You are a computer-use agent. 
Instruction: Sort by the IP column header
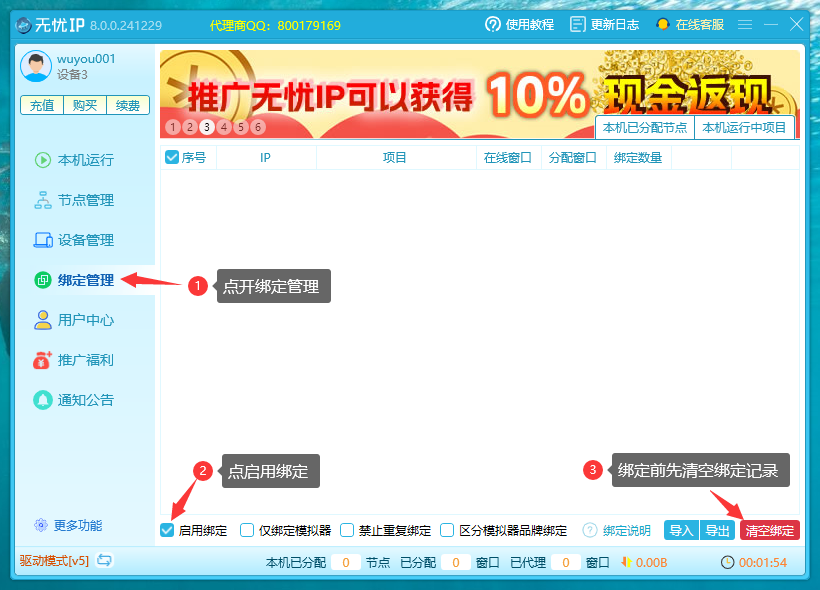pyautogui.click(x=266, y=157)
